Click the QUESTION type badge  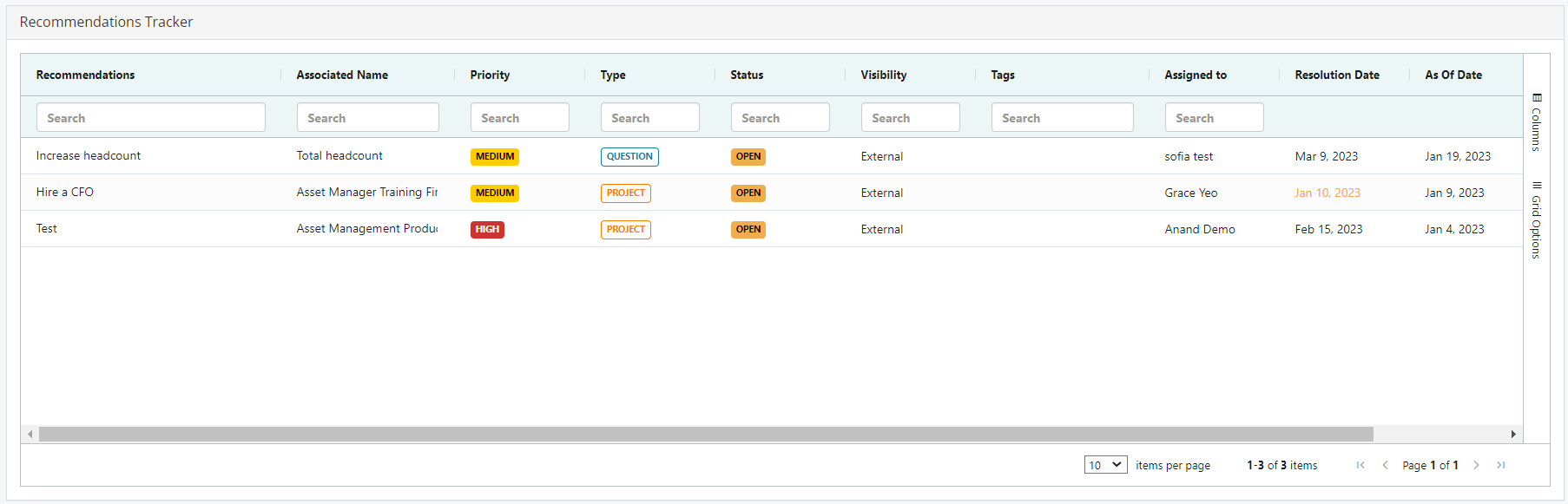629,156
